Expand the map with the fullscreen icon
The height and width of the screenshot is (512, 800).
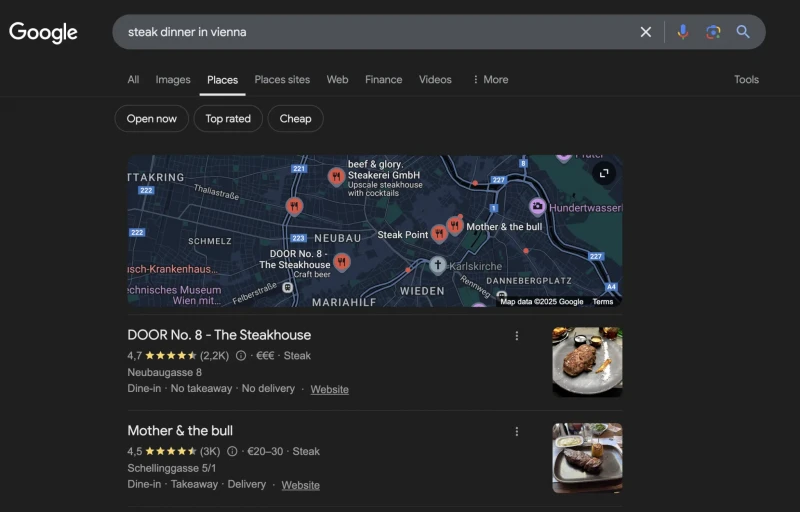pos(604,173)
